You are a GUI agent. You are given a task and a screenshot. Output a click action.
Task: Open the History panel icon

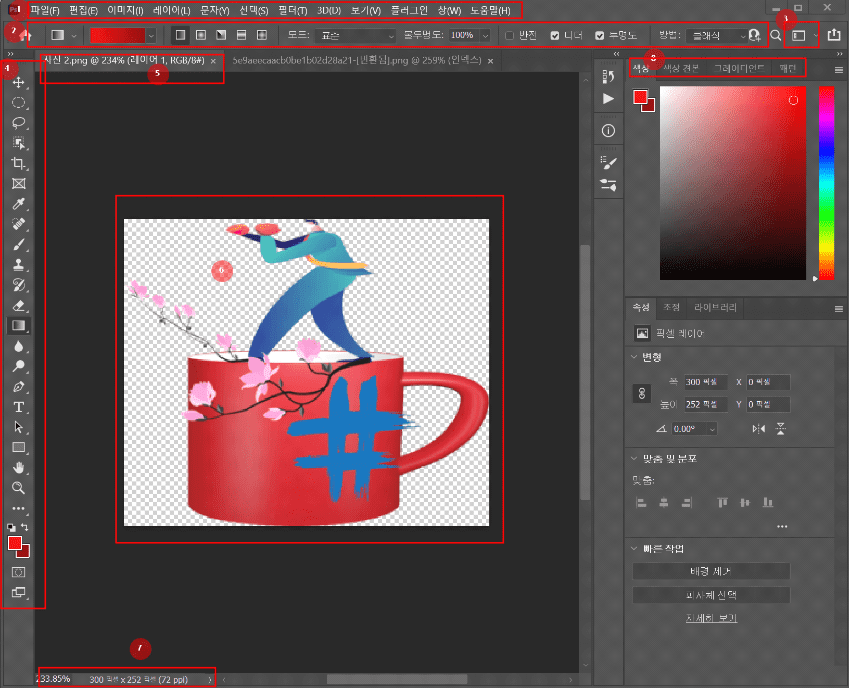[x=608, y=77]
